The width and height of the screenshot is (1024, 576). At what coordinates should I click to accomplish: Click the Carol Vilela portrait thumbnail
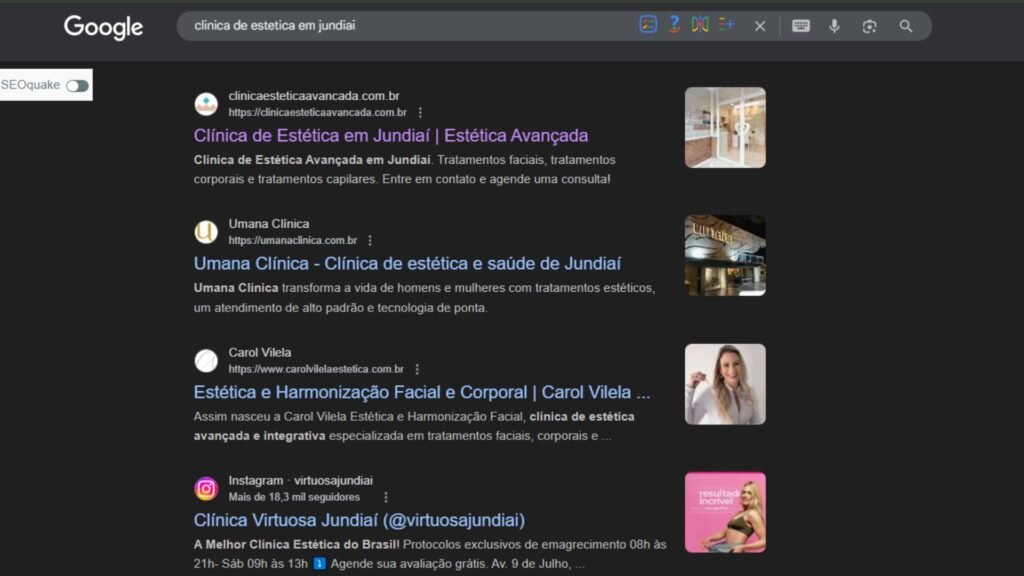click(x=725, y=384)
